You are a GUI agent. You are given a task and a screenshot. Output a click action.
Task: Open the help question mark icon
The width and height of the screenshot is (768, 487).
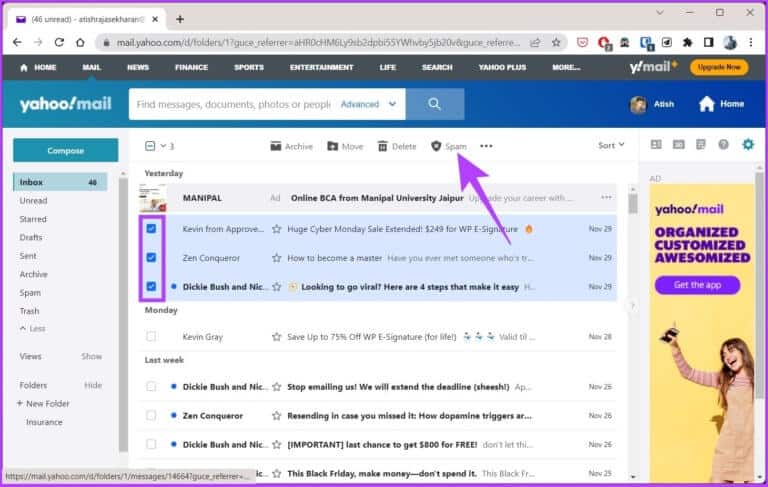pyautogui.click(x=723, y=145)
